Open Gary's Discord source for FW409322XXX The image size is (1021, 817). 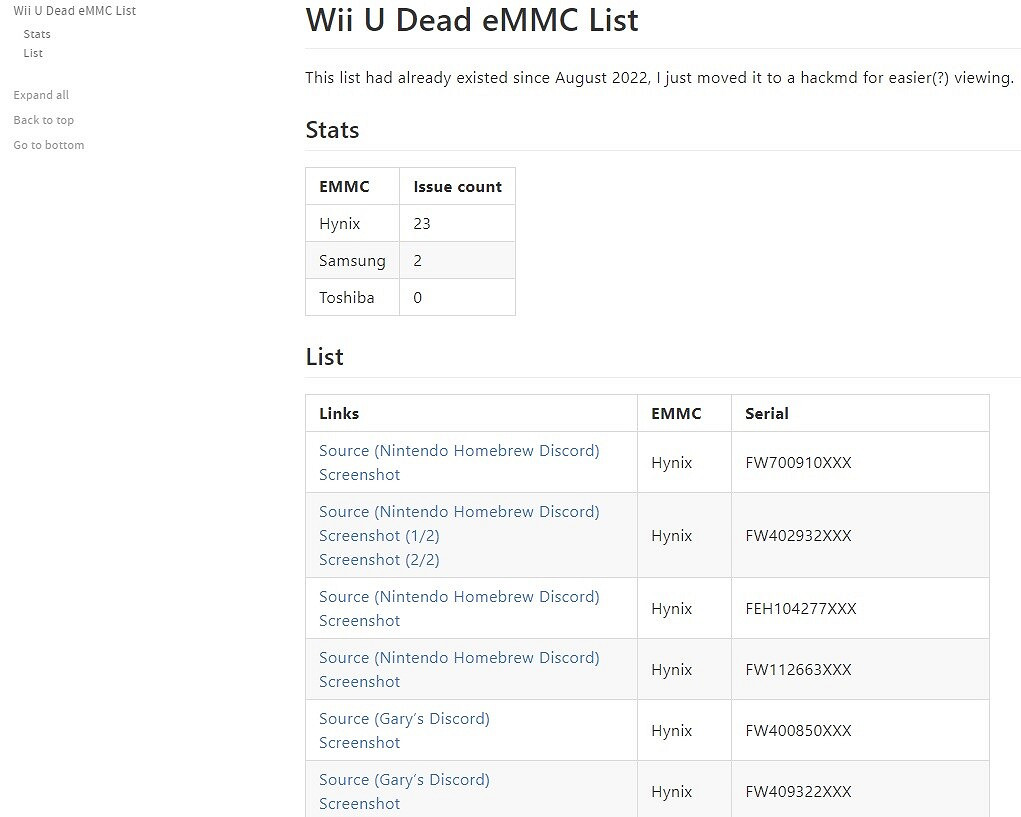point(404,779)
